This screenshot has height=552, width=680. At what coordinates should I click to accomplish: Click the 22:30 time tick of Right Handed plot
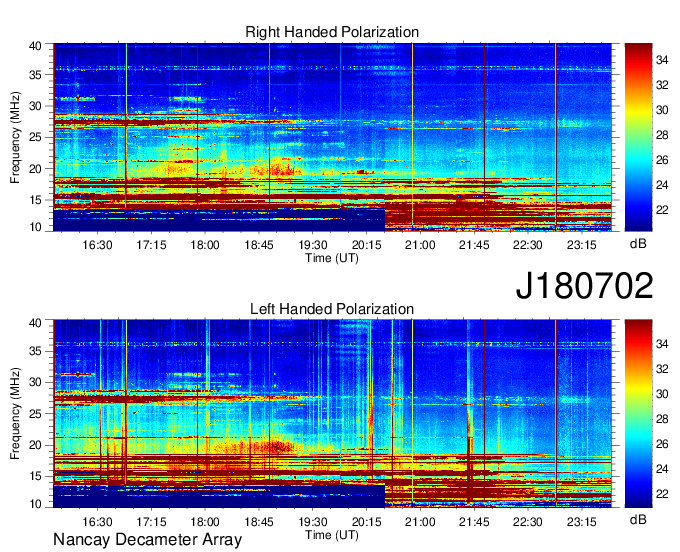528,245
